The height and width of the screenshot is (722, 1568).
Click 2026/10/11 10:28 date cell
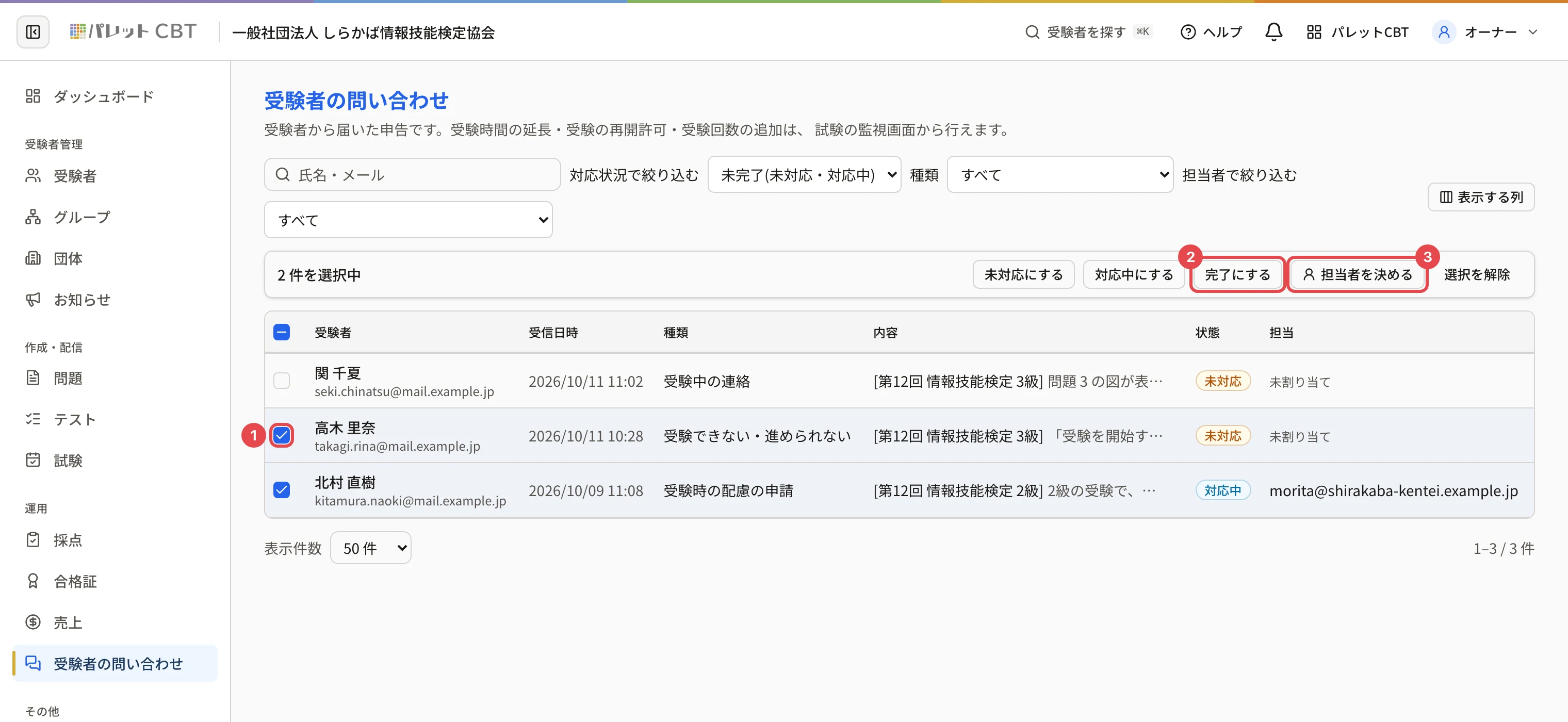pyautogui.click(x=585, y=436)
